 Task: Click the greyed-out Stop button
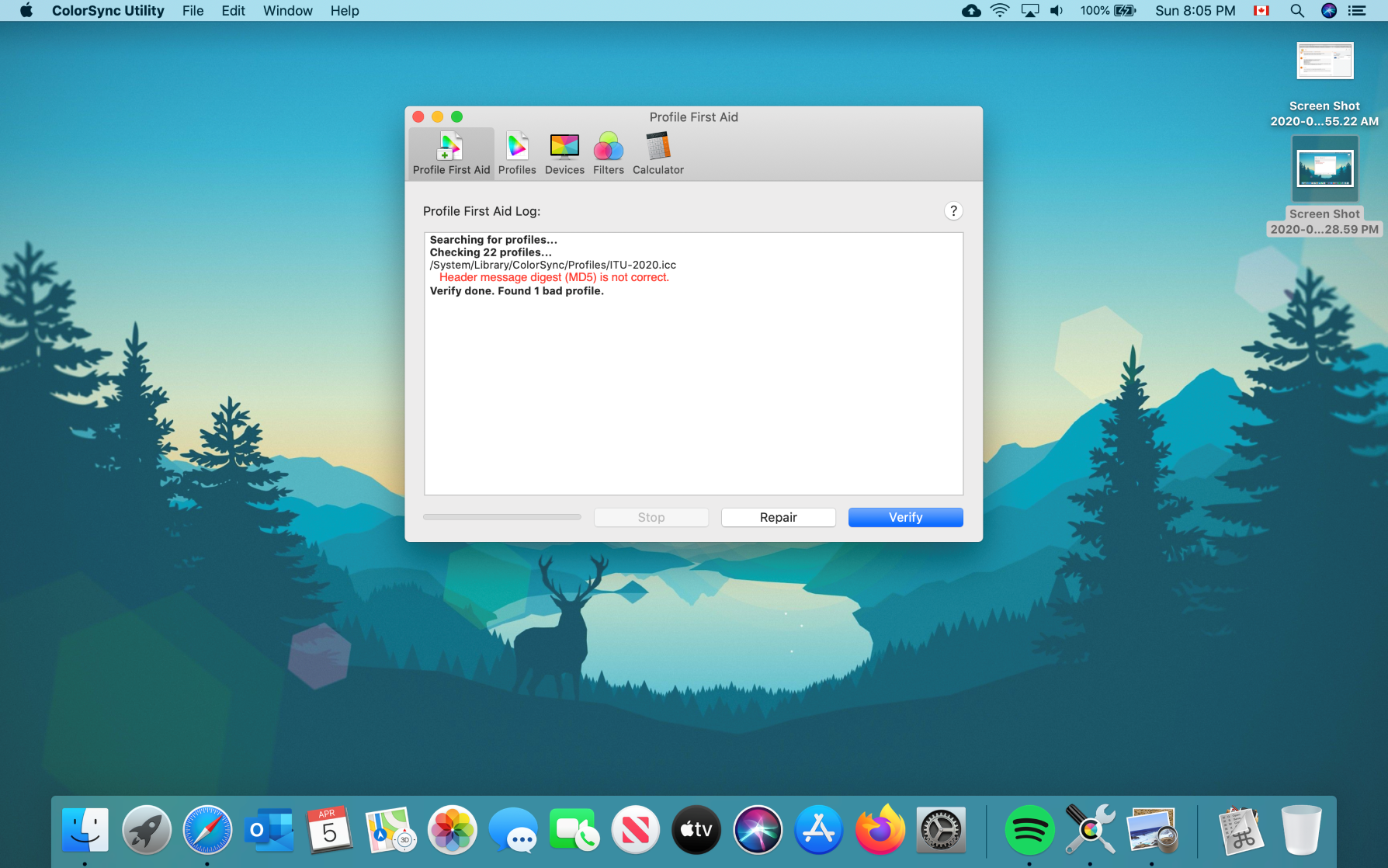coord(651,518)
